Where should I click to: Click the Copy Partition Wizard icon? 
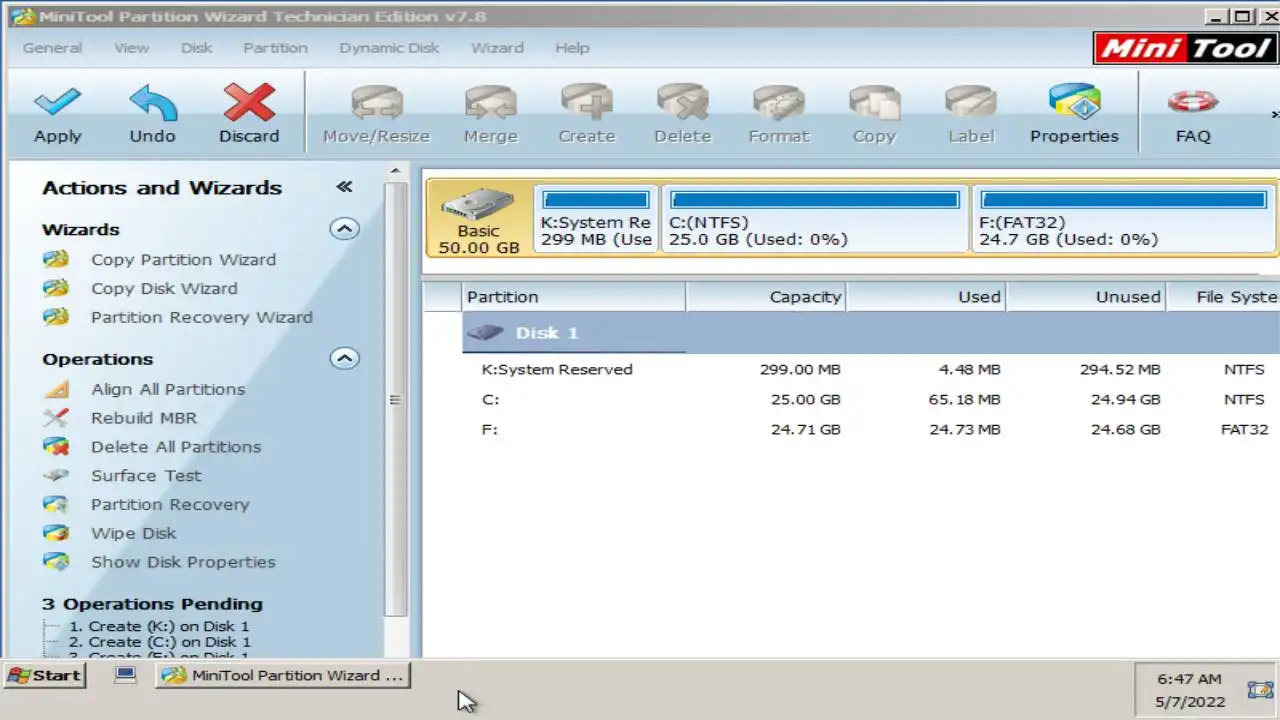click(x=56, y=259)
